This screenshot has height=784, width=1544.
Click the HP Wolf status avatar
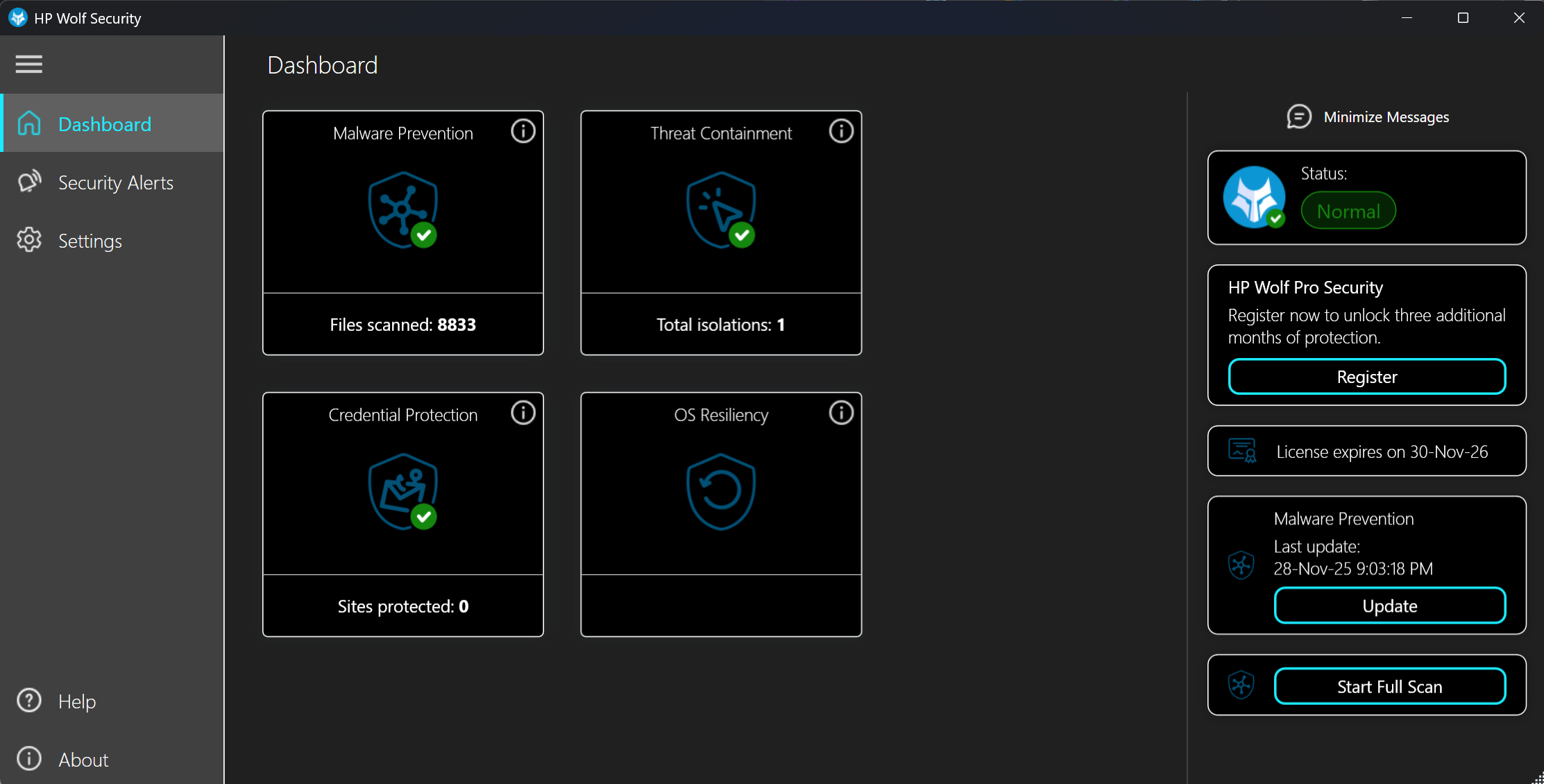point(1254,198)
